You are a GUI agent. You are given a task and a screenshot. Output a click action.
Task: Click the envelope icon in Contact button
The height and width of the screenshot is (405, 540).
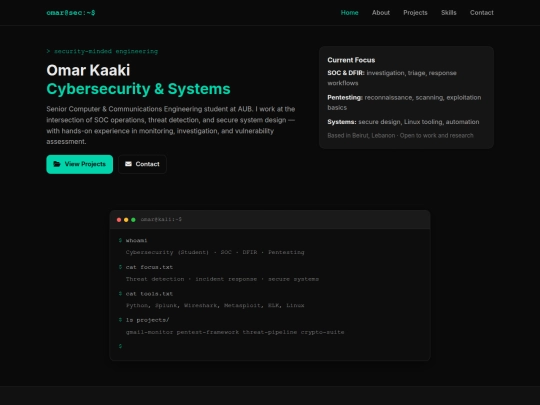point(128,164)
